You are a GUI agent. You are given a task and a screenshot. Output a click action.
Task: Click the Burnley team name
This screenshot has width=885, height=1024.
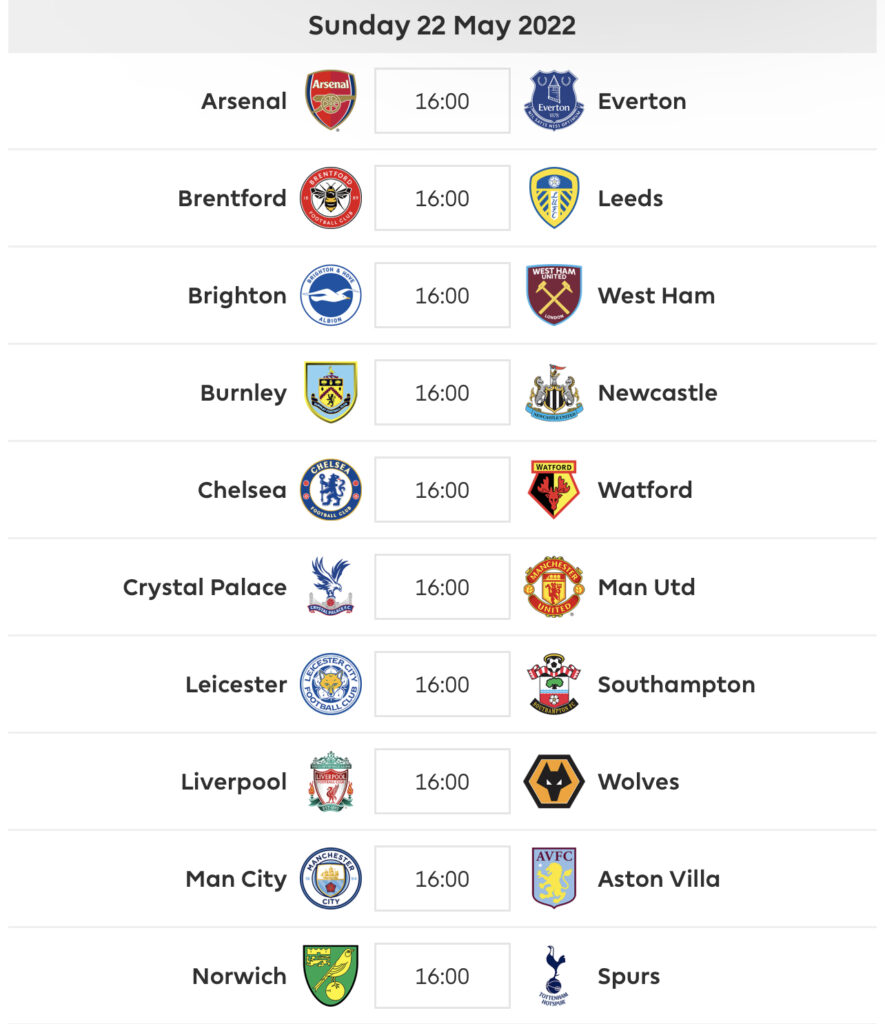coord(244,393)
